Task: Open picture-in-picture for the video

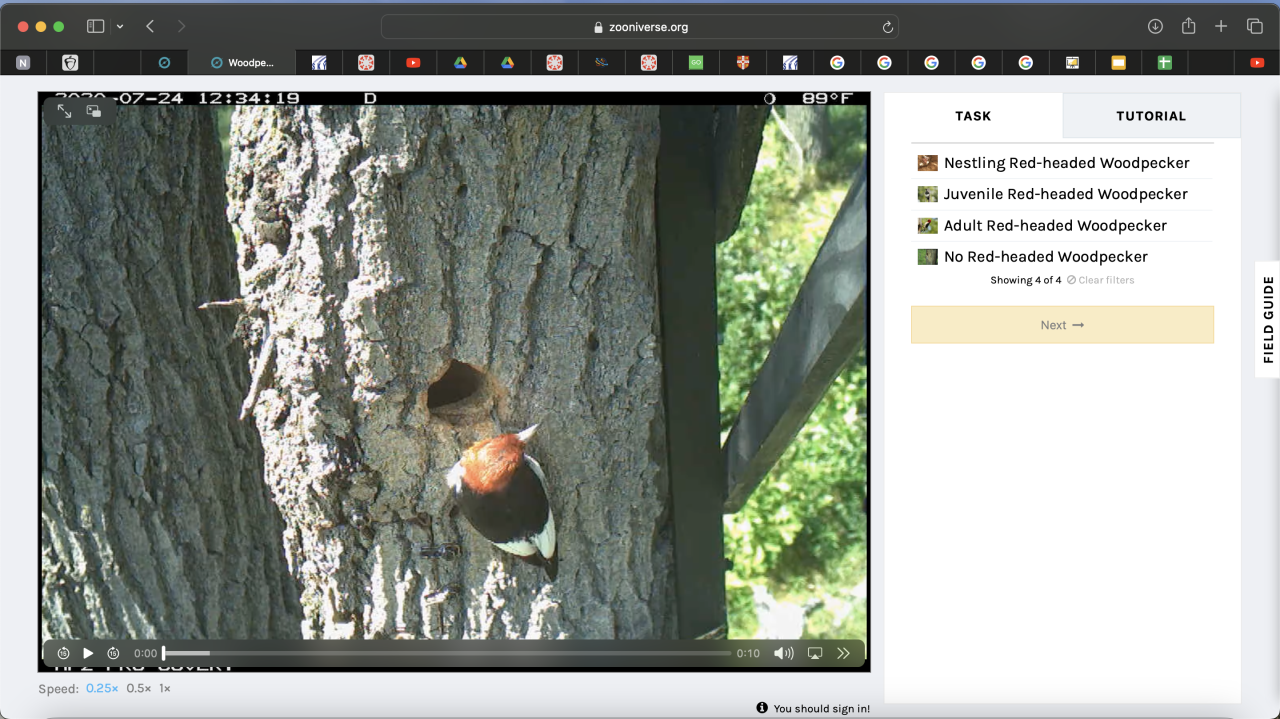Action: click(93, 111)
